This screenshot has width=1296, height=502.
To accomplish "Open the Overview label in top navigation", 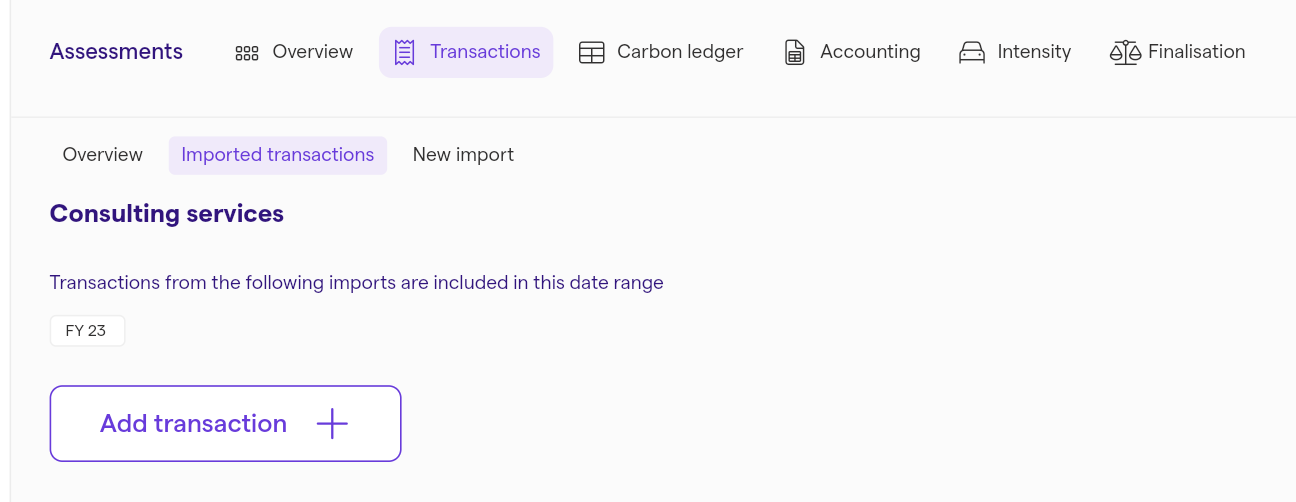I will [x=312, y=51].
